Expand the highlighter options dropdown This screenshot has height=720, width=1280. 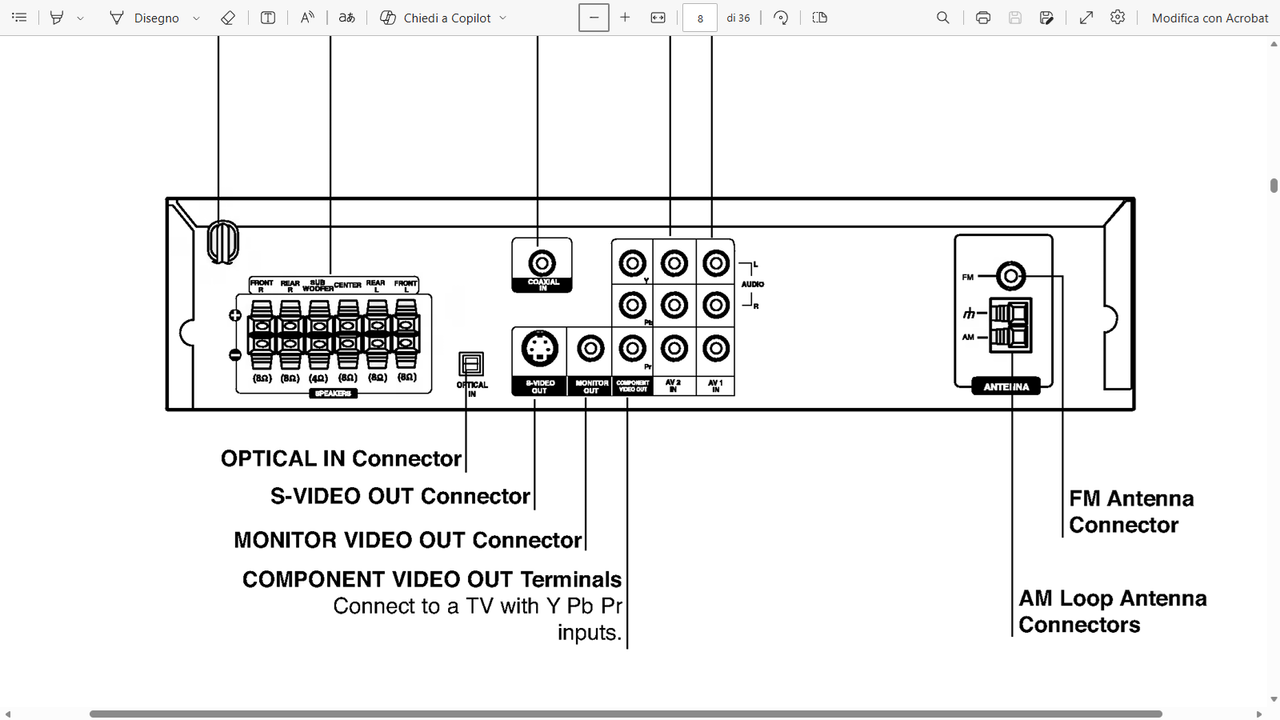(81, 18)
